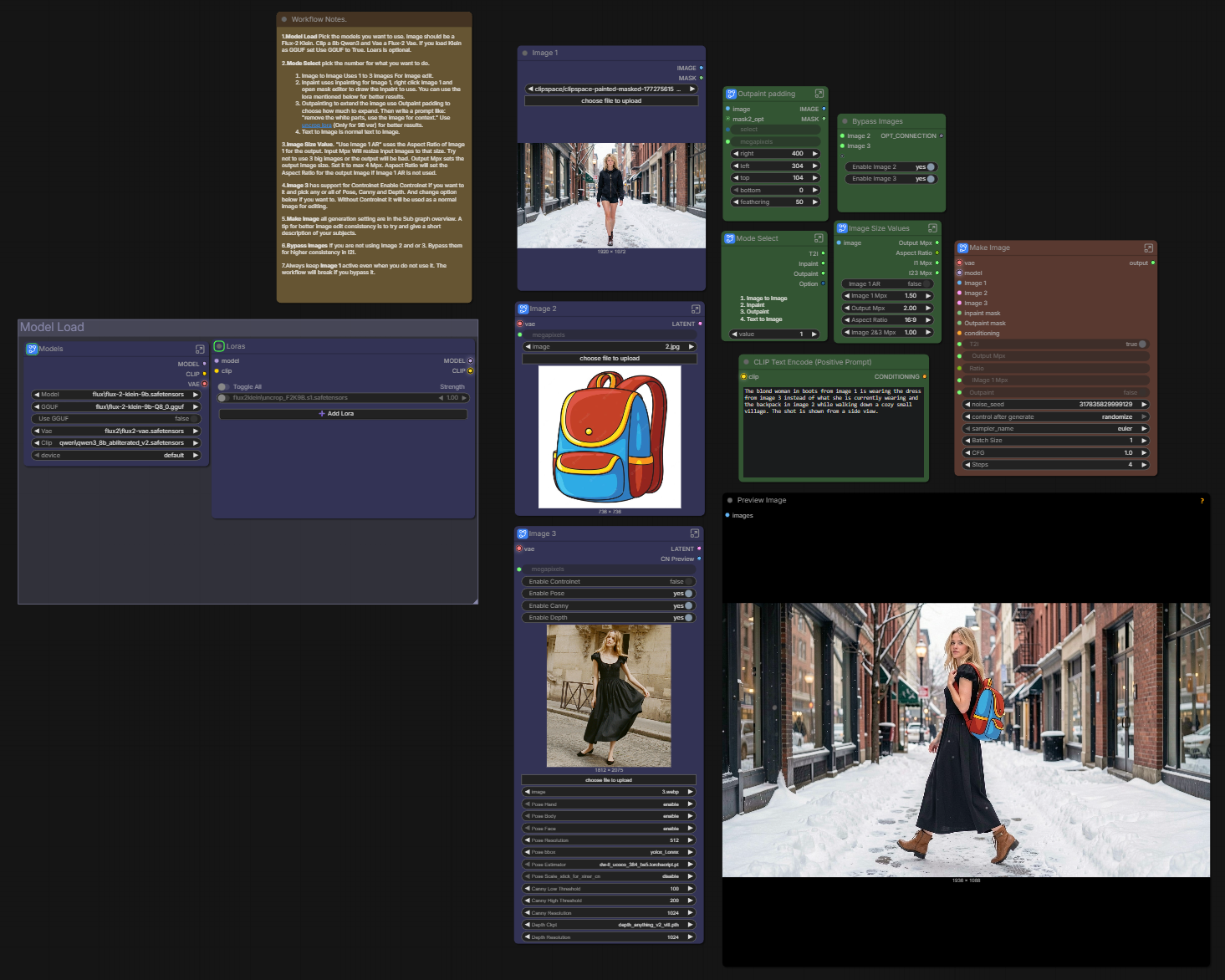The height and width of the screenshot is (980, 1225).
Task: Open the link in Workflow Notes
Action: 317,125
